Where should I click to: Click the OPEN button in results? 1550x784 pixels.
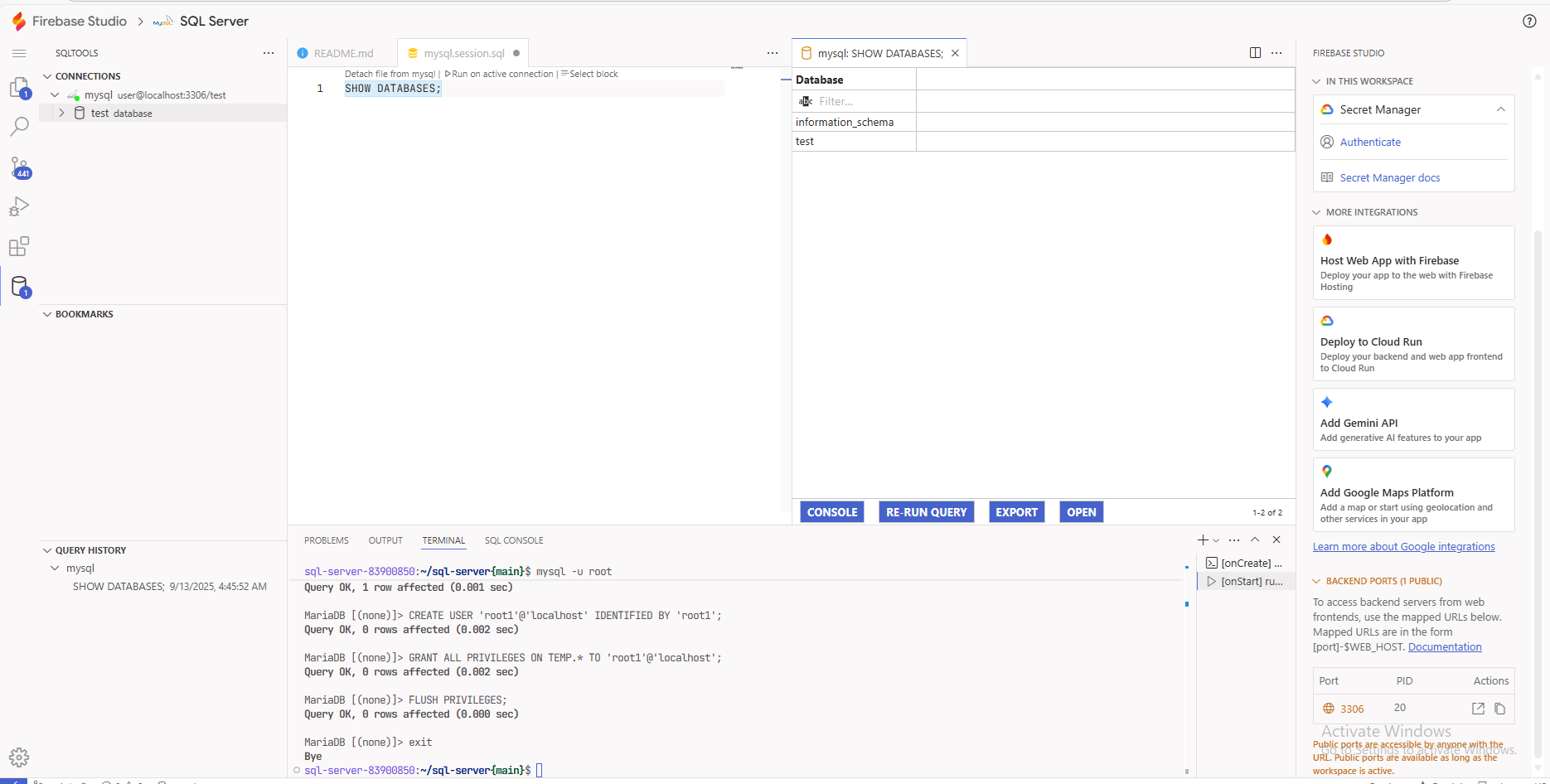coord(1082,512)
